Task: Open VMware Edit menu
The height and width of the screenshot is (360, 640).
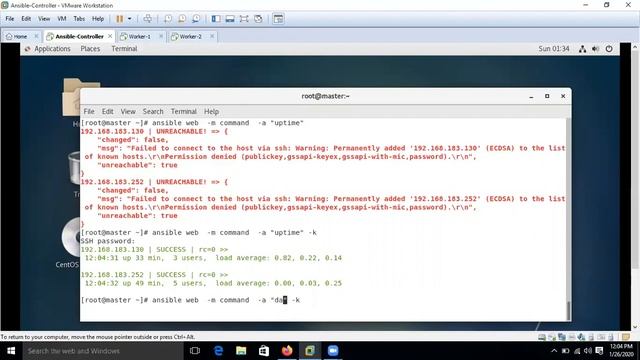Action: [x=26, y=19]
